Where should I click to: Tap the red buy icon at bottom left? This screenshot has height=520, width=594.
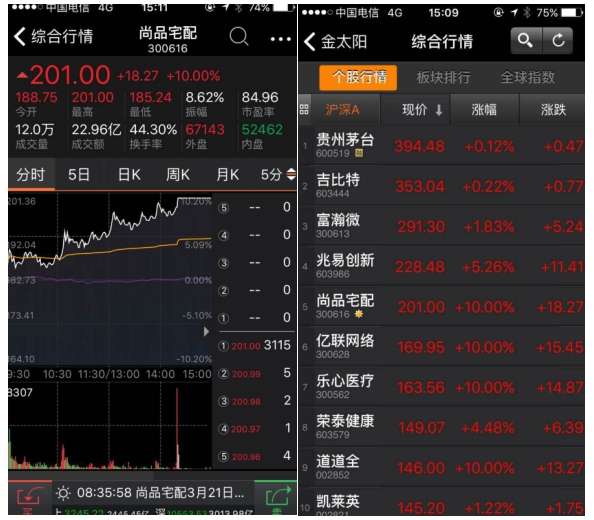(x=29, y=497)
